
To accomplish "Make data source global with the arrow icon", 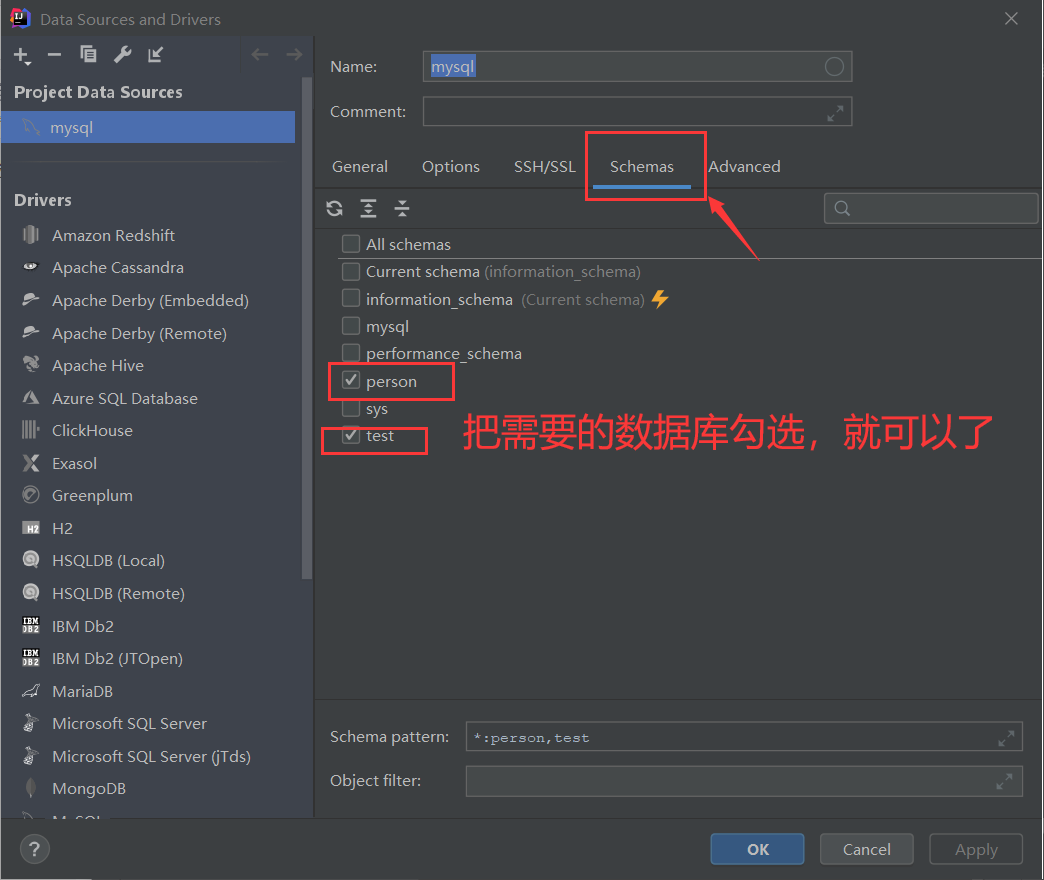I will point(155,55).
